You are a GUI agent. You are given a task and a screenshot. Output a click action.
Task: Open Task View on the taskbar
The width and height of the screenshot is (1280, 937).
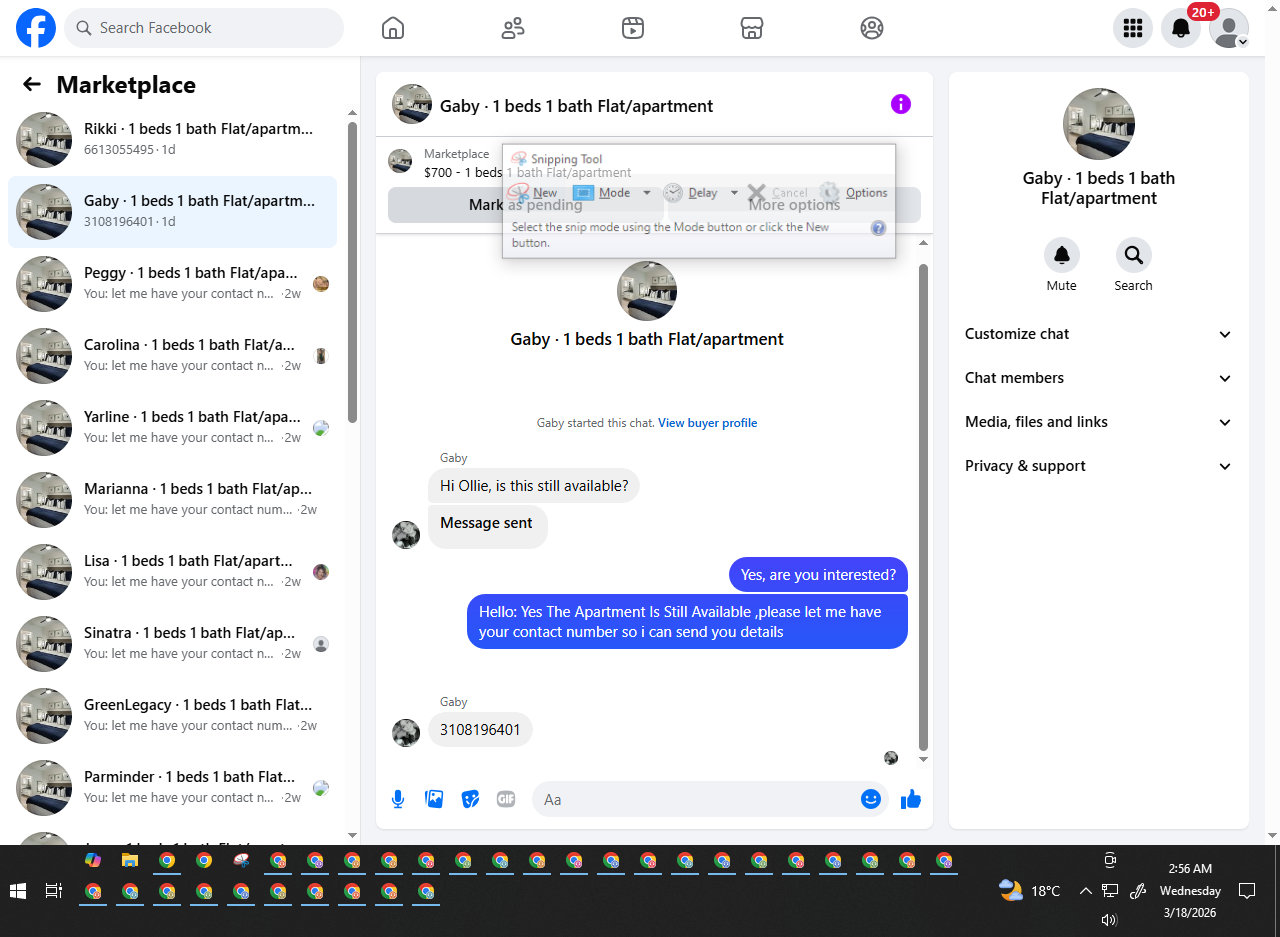pyautogui.click(x=54, y=891)
